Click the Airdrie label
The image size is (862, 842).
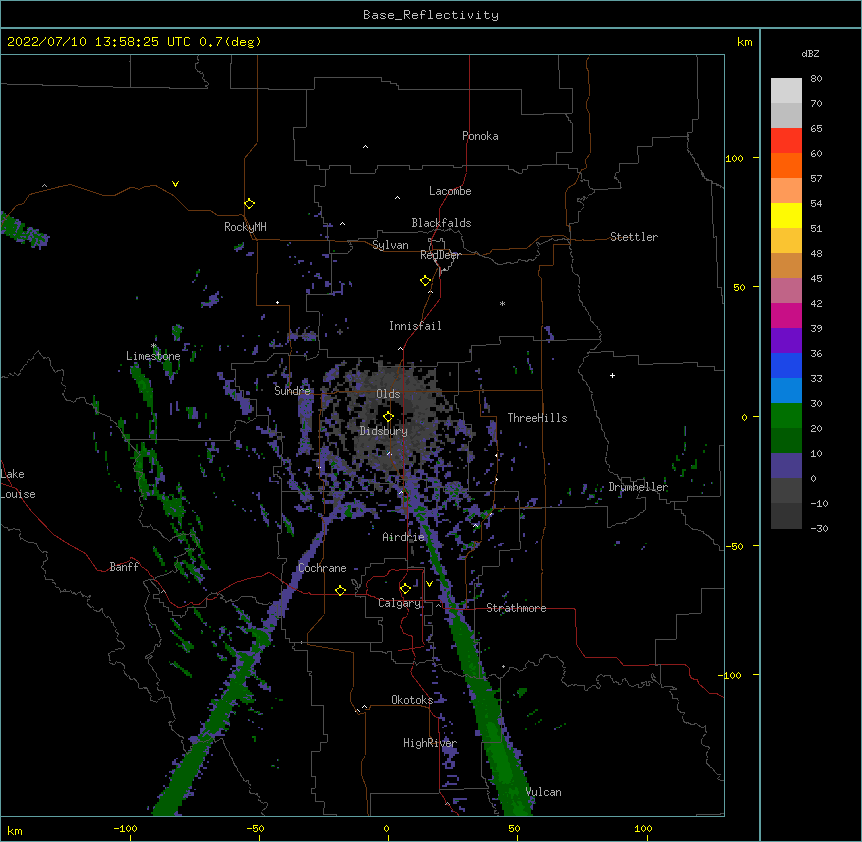[x=404, y=537]
